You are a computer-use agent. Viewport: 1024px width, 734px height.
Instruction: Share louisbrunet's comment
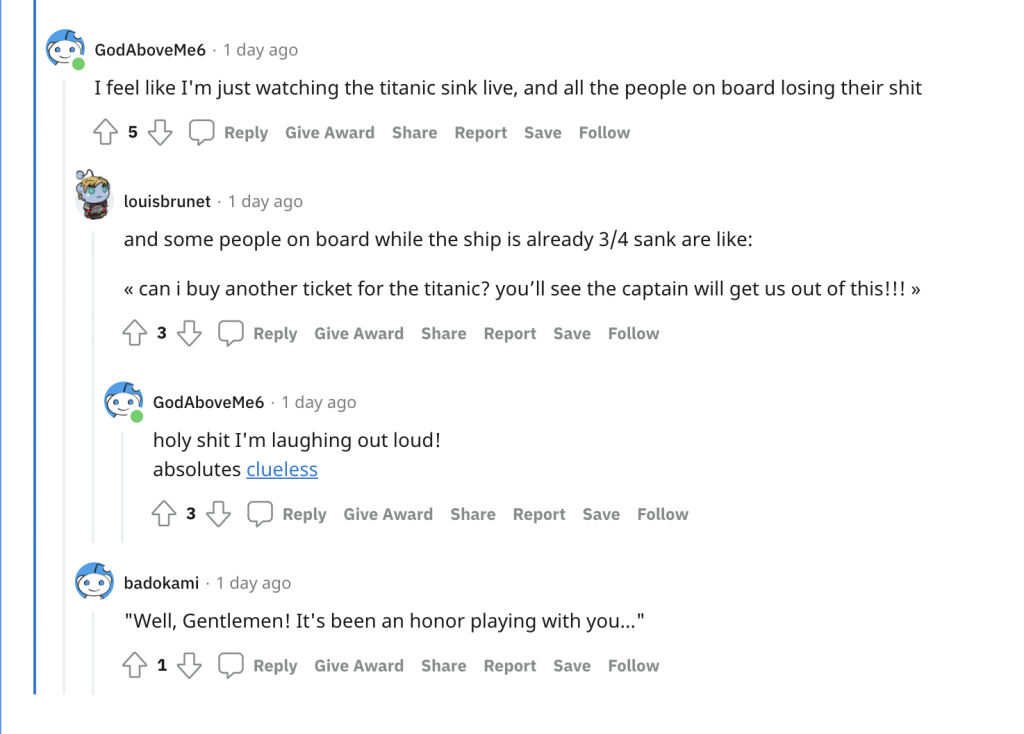(x=443, y=334)
